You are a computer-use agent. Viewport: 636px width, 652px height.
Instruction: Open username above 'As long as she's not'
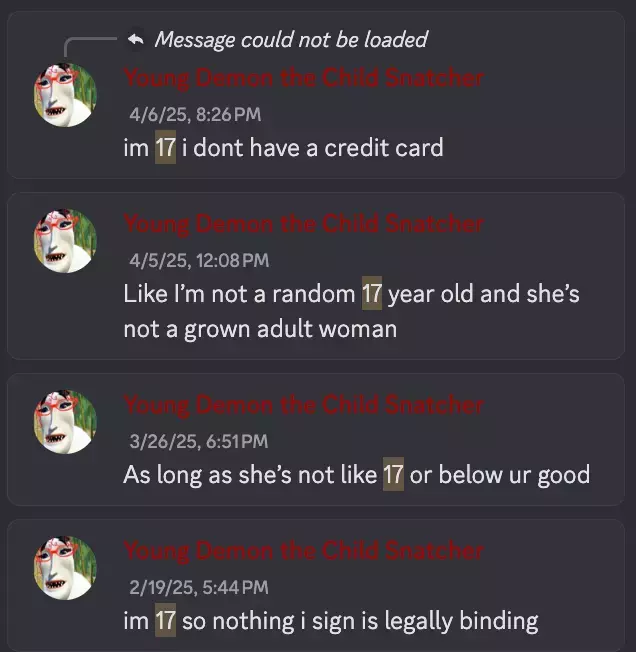tap(303, 405)
